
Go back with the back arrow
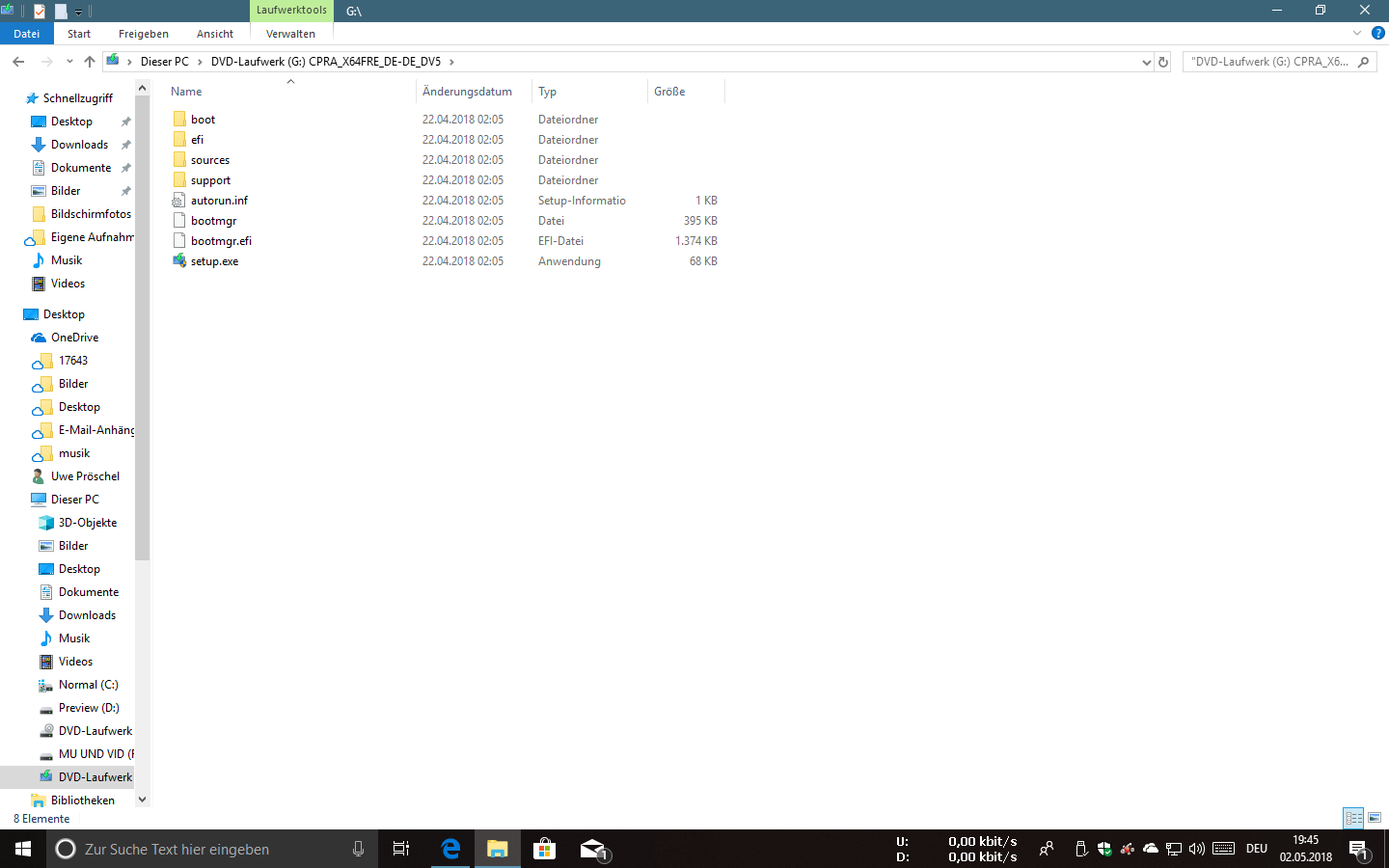[18, 62]
